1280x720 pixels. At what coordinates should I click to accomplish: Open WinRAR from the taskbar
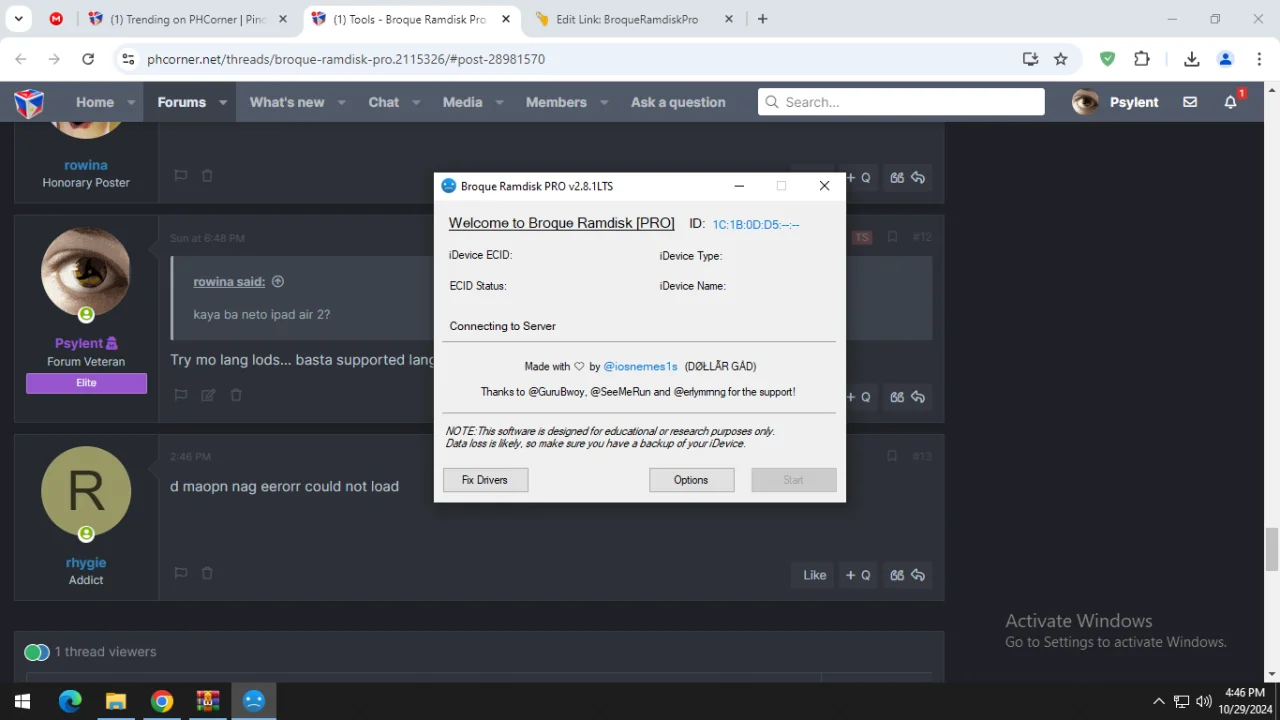coord(208,702)
